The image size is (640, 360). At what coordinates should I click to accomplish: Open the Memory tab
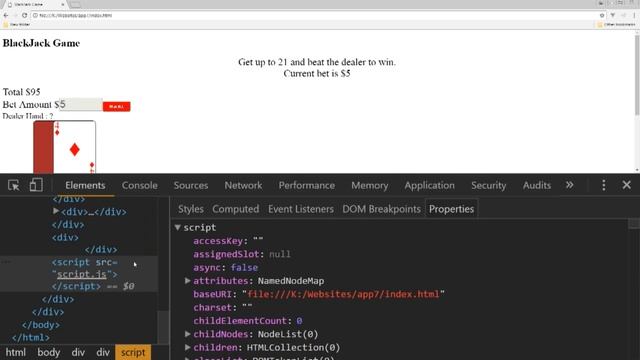(369, 185)
